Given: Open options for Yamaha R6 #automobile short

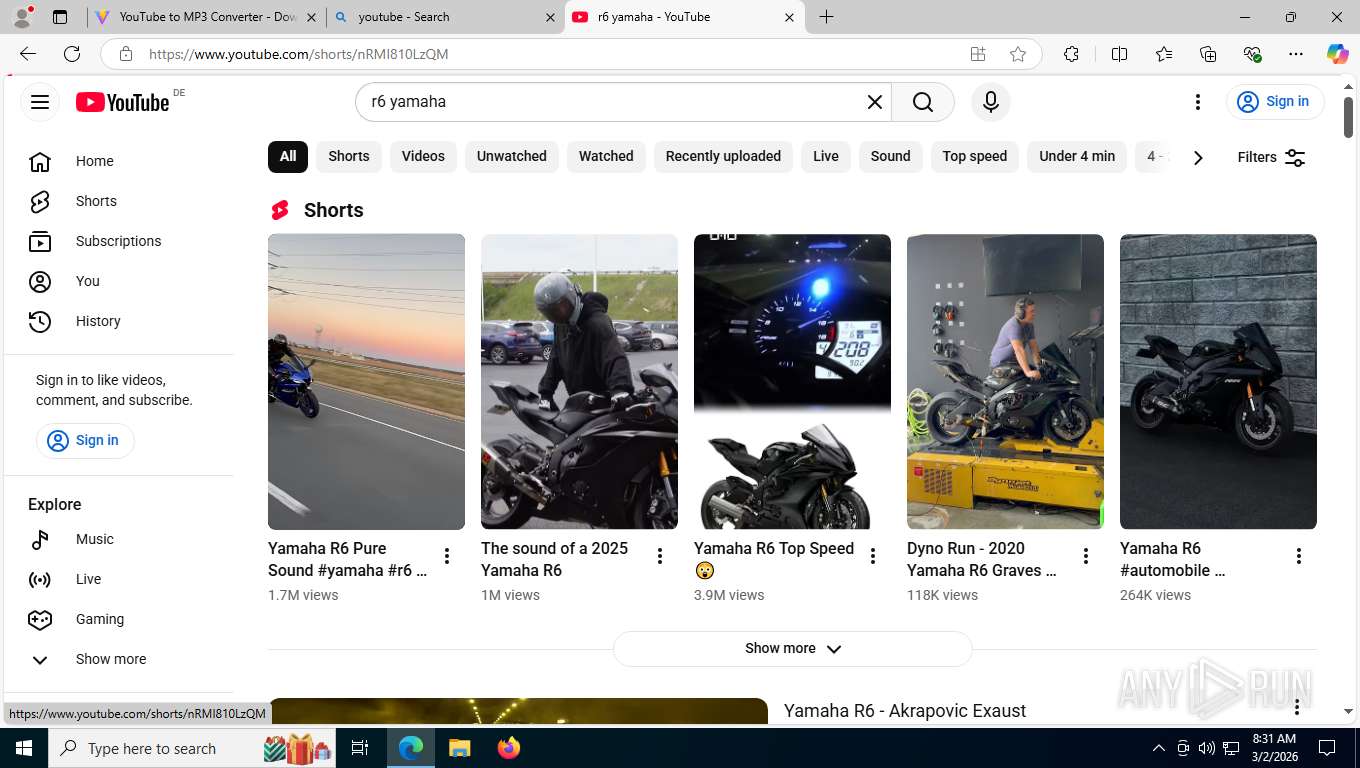Looking at the screenshot, I should click(1299, 556).
